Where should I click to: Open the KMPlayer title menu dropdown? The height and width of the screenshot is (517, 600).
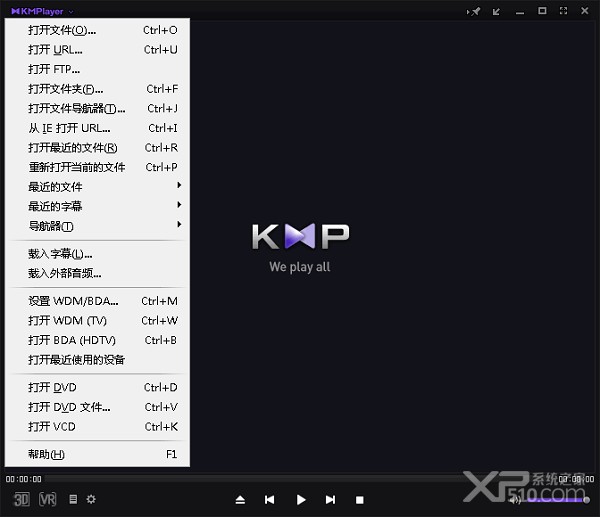click(42, 11)
